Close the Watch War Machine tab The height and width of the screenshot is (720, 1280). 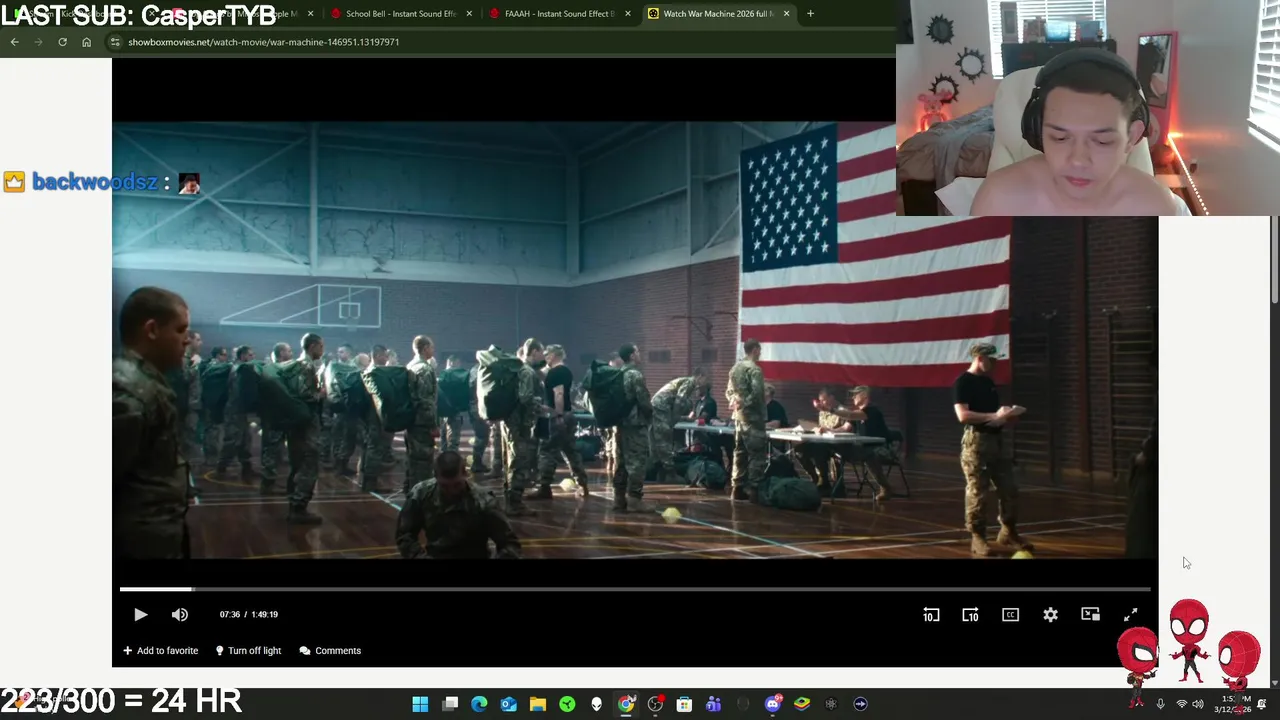786,14
